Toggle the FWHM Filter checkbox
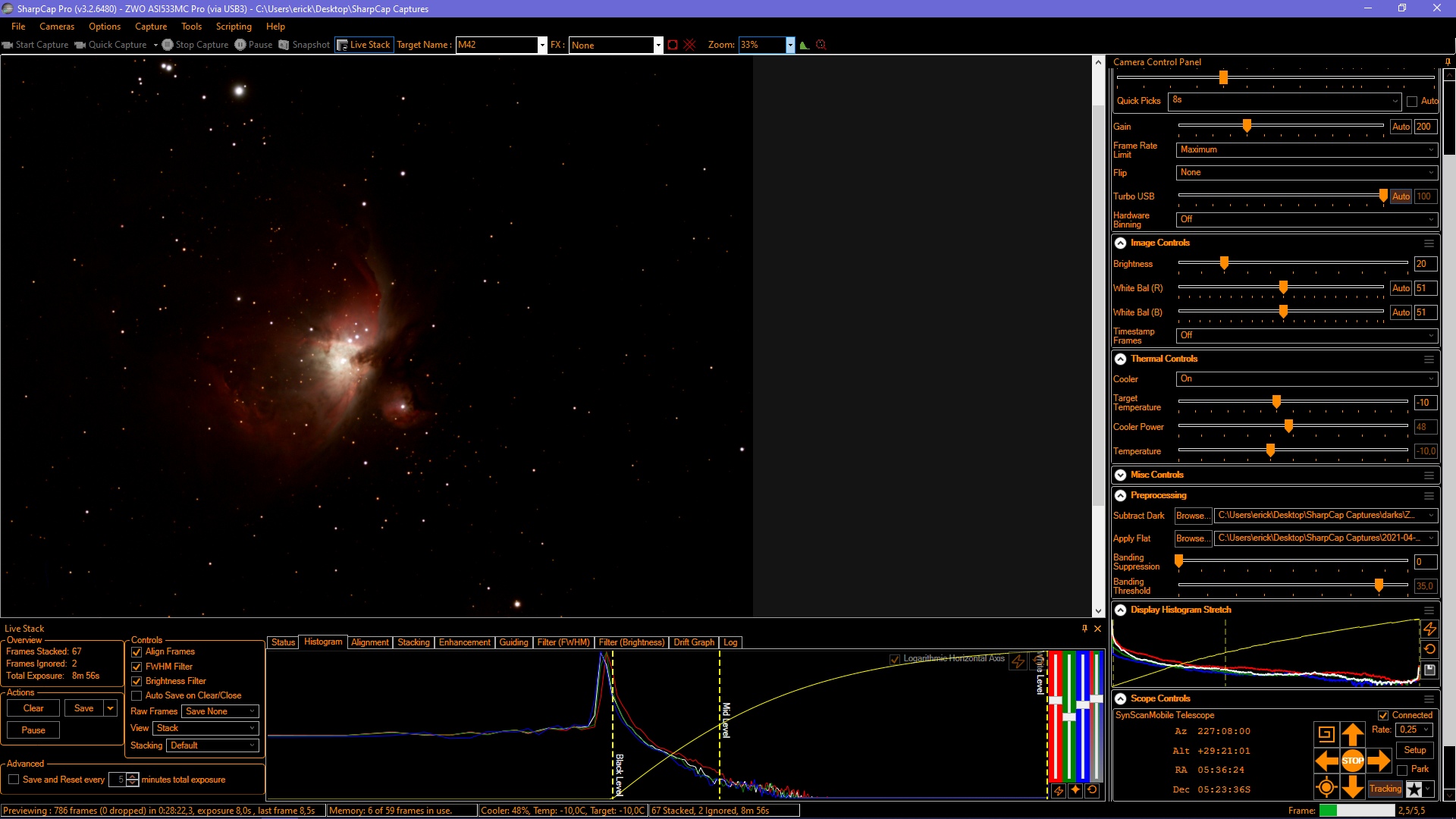The image size is (1456, 819). tap(136, 667)
